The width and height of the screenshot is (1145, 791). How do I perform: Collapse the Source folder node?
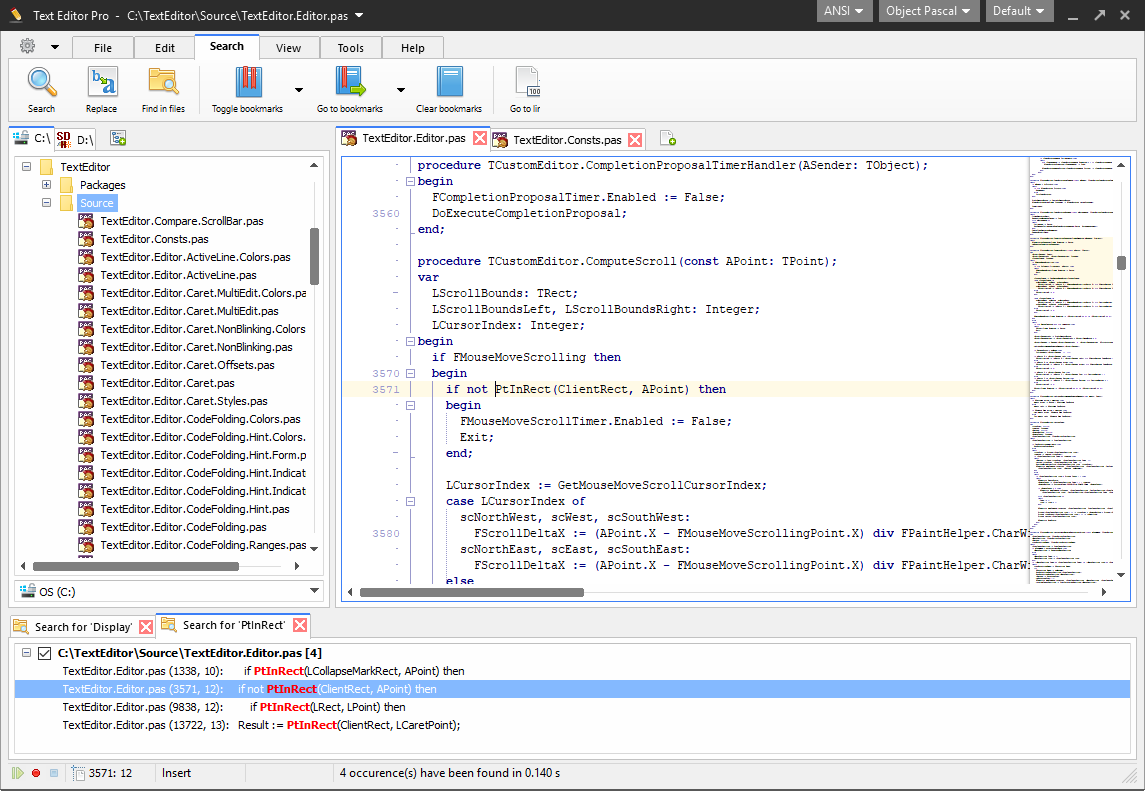47,202
